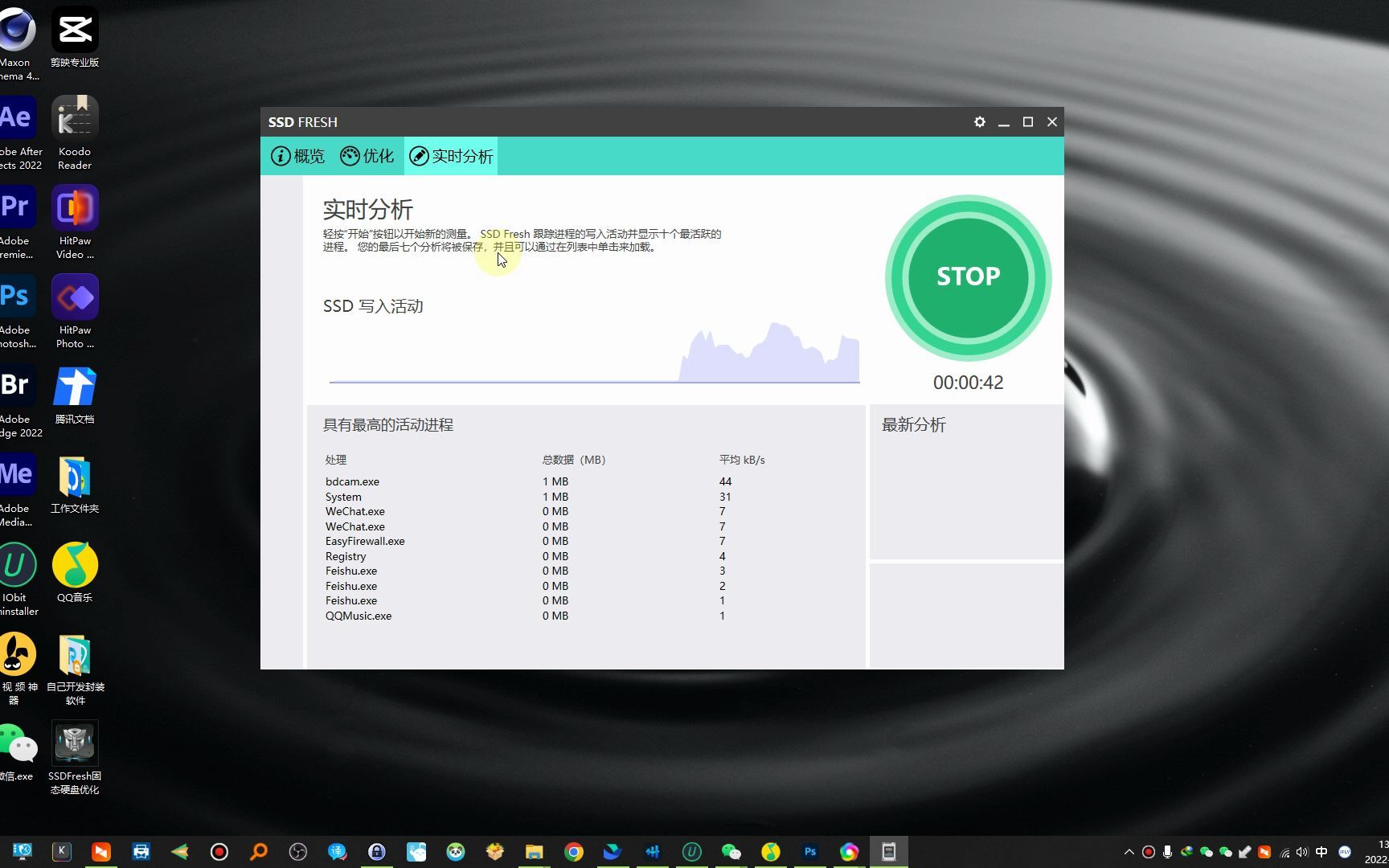This screenshot has height=868, width=1389.
Task: Open IObit Uninstaller desktop icon
Action: coord(18,579)
